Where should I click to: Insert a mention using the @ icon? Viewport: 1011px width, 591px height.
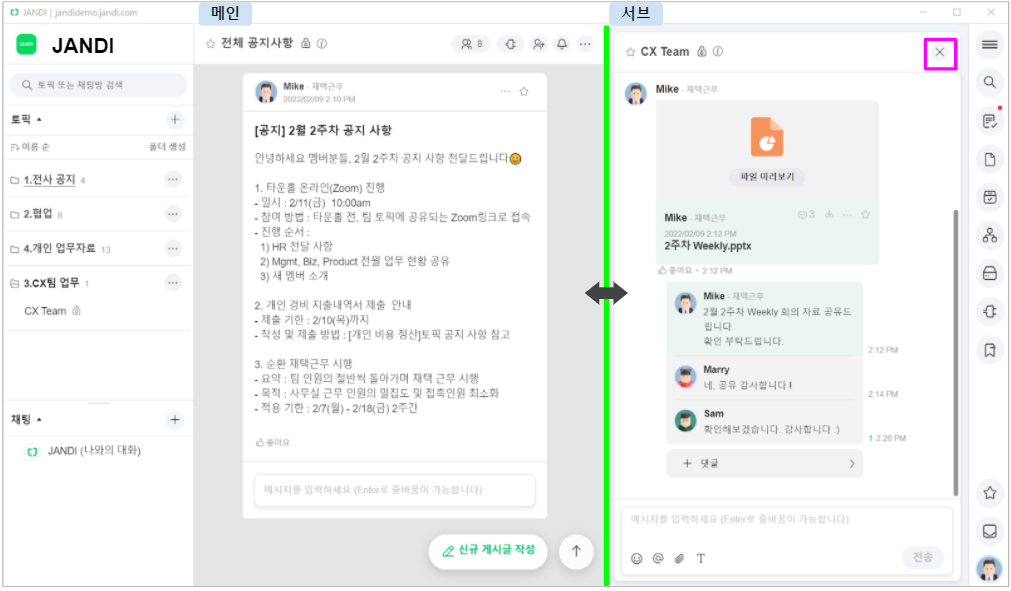[x=658, y=559]
